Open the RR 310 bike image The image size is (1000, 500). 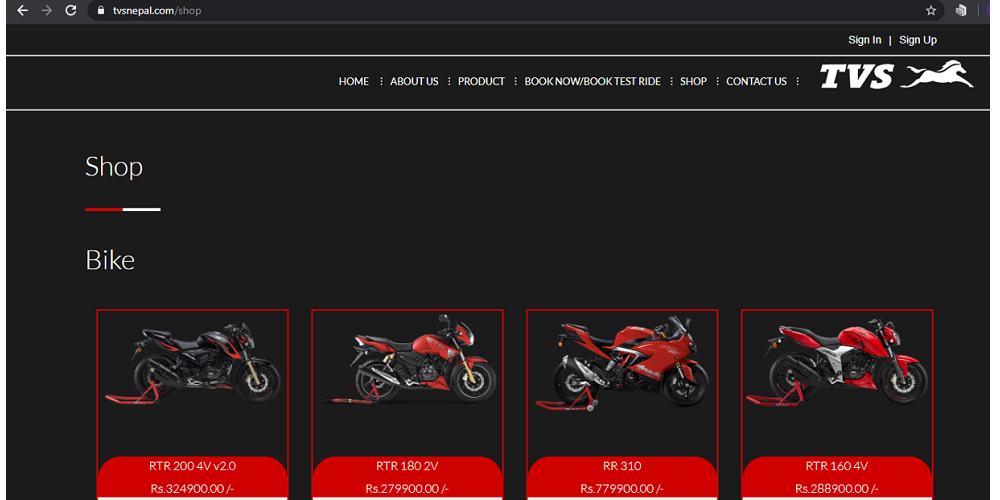(x=622, y=365)
